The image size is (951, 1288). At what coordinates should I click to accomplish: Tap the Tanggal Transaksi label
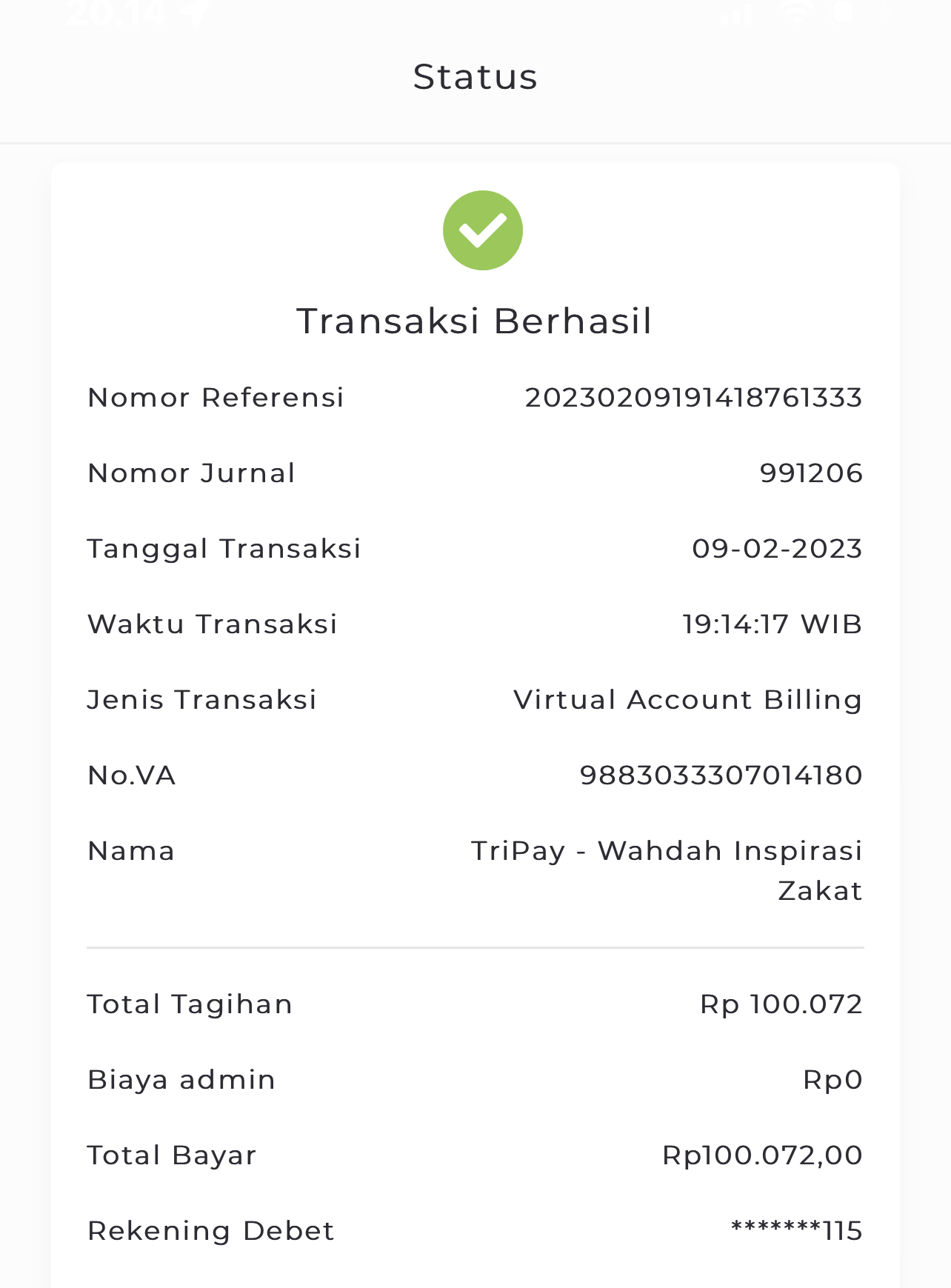[x=224, y=550]
